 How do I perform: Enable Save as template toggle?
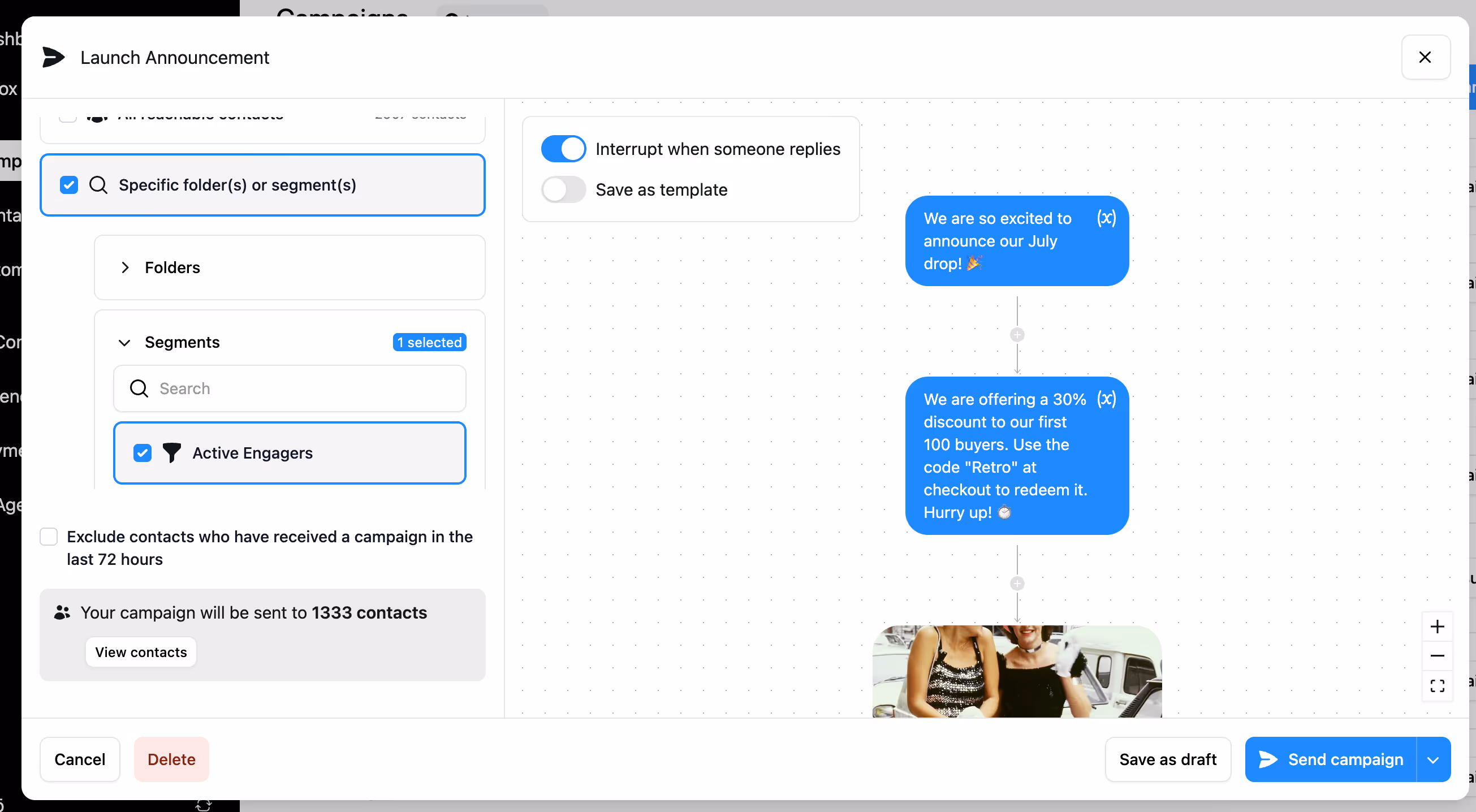(563, 189)
